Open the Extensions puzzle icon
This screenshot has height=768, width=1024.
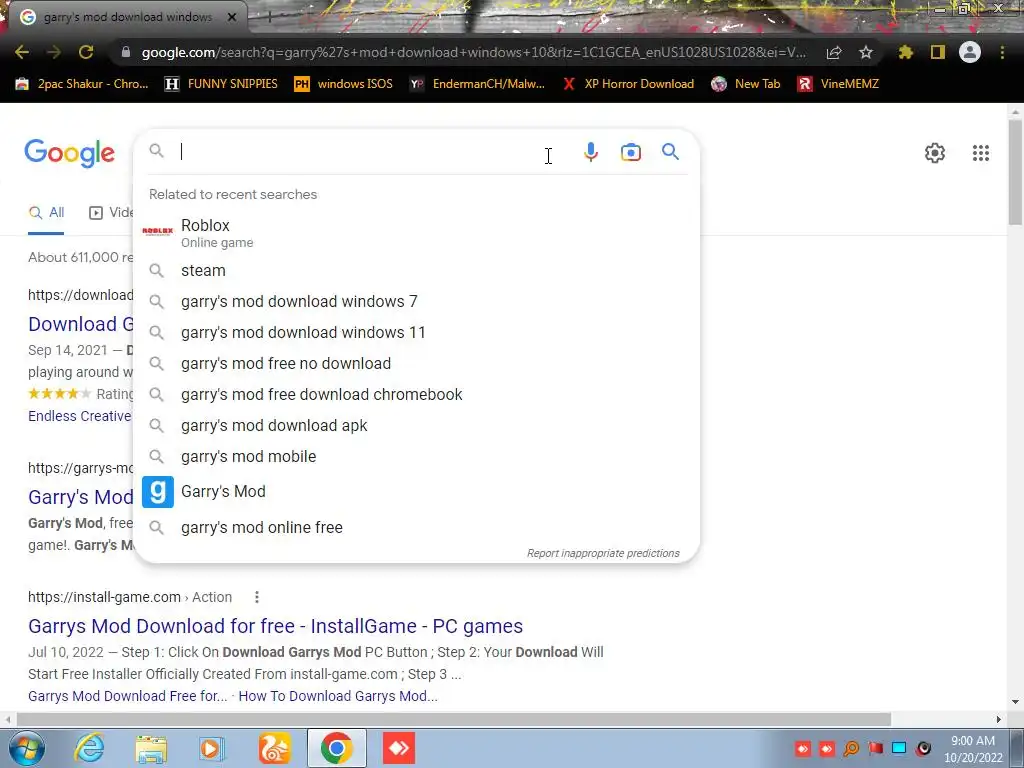point(905,52)
